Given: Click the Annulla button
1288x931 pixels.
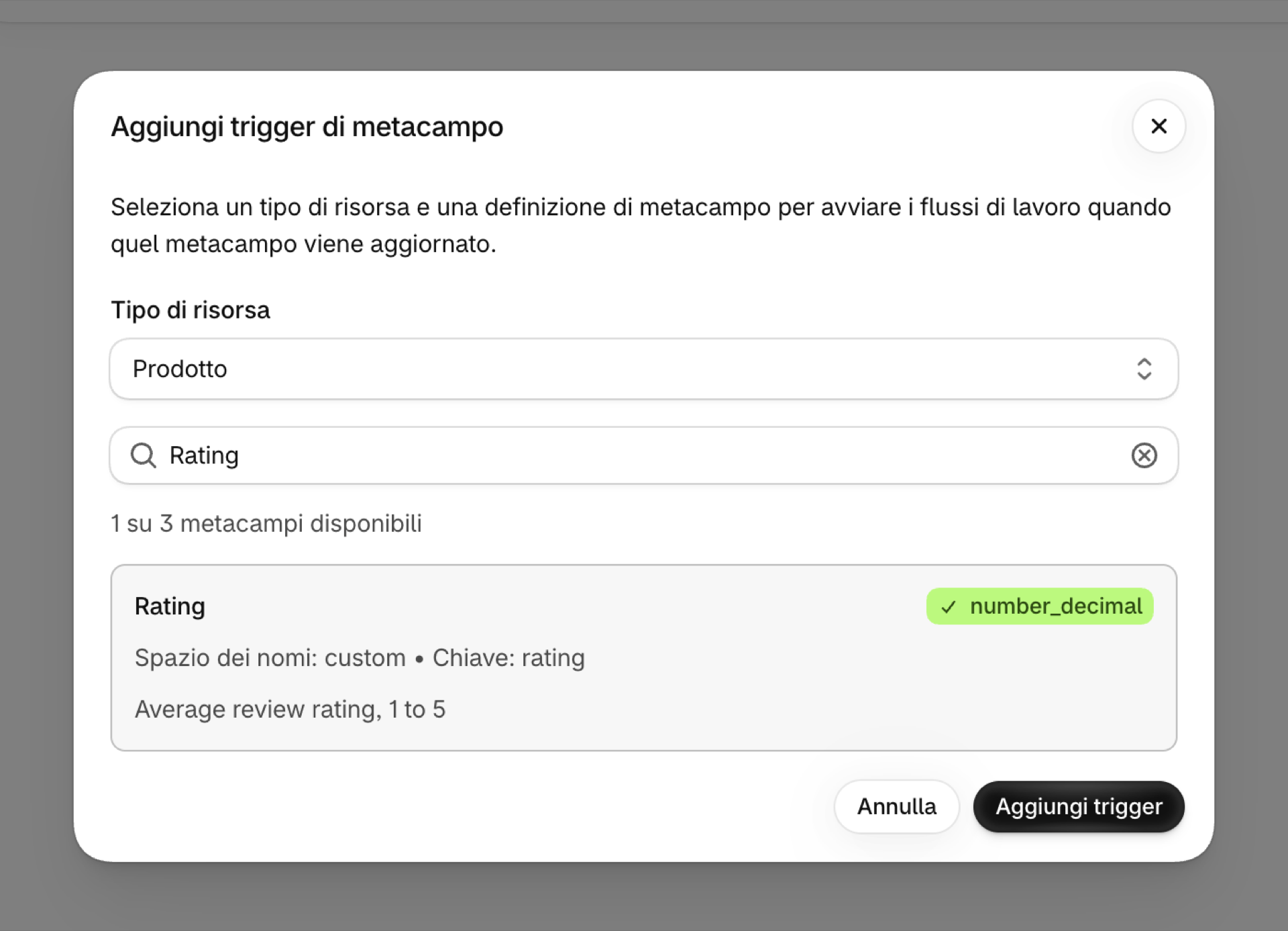Looking at the screenshot, I should coord(896,806).
